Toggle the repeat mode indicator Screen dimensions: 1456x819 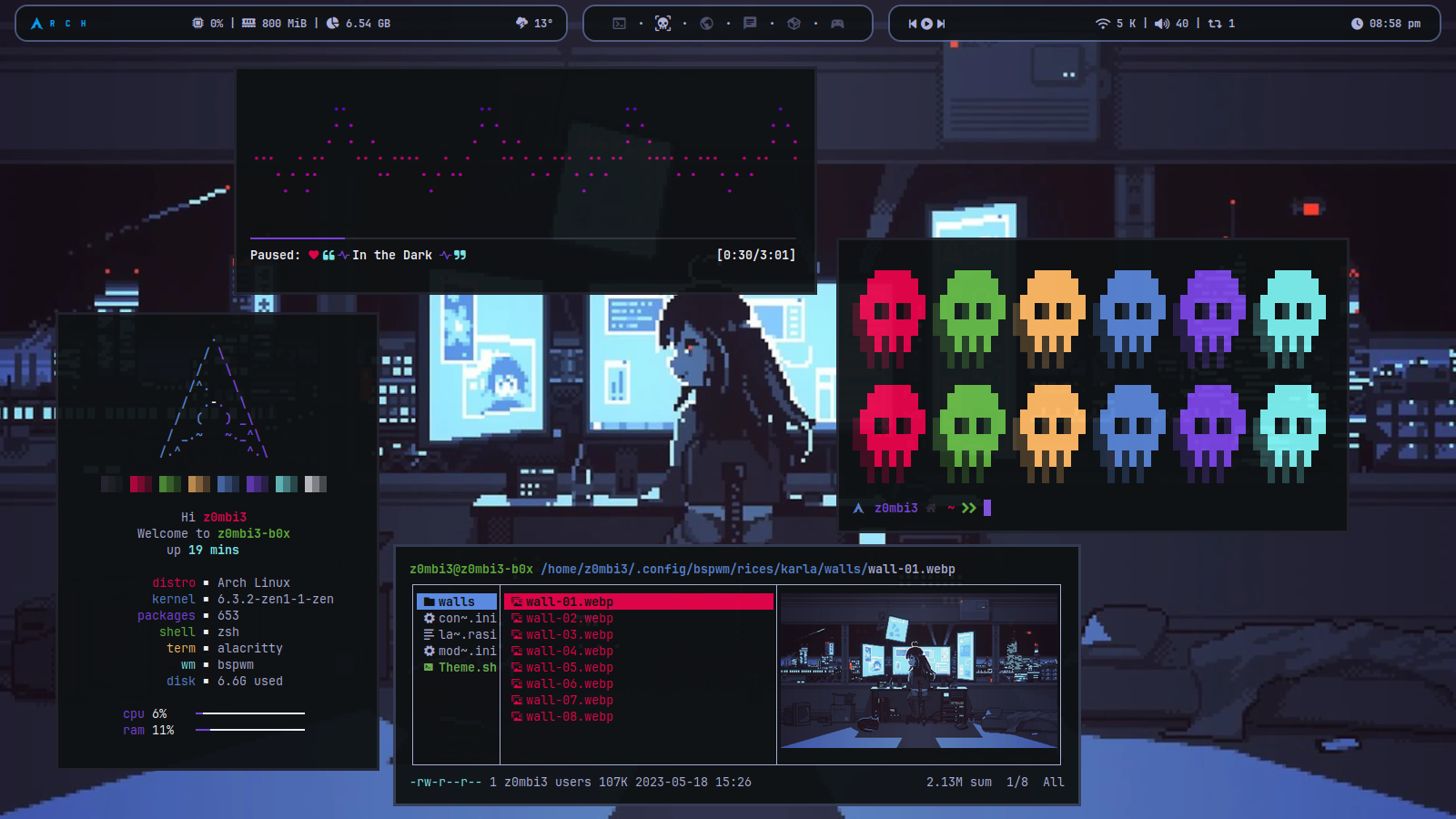pyautogui.click(x=1218, y=24)
